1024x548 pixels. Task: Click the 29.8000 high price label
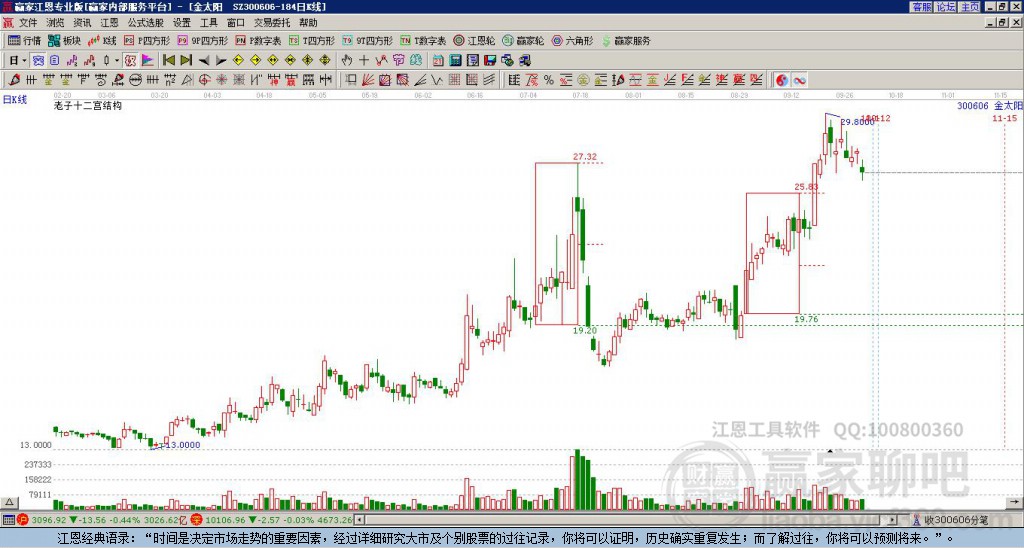[x=857, y=122]
